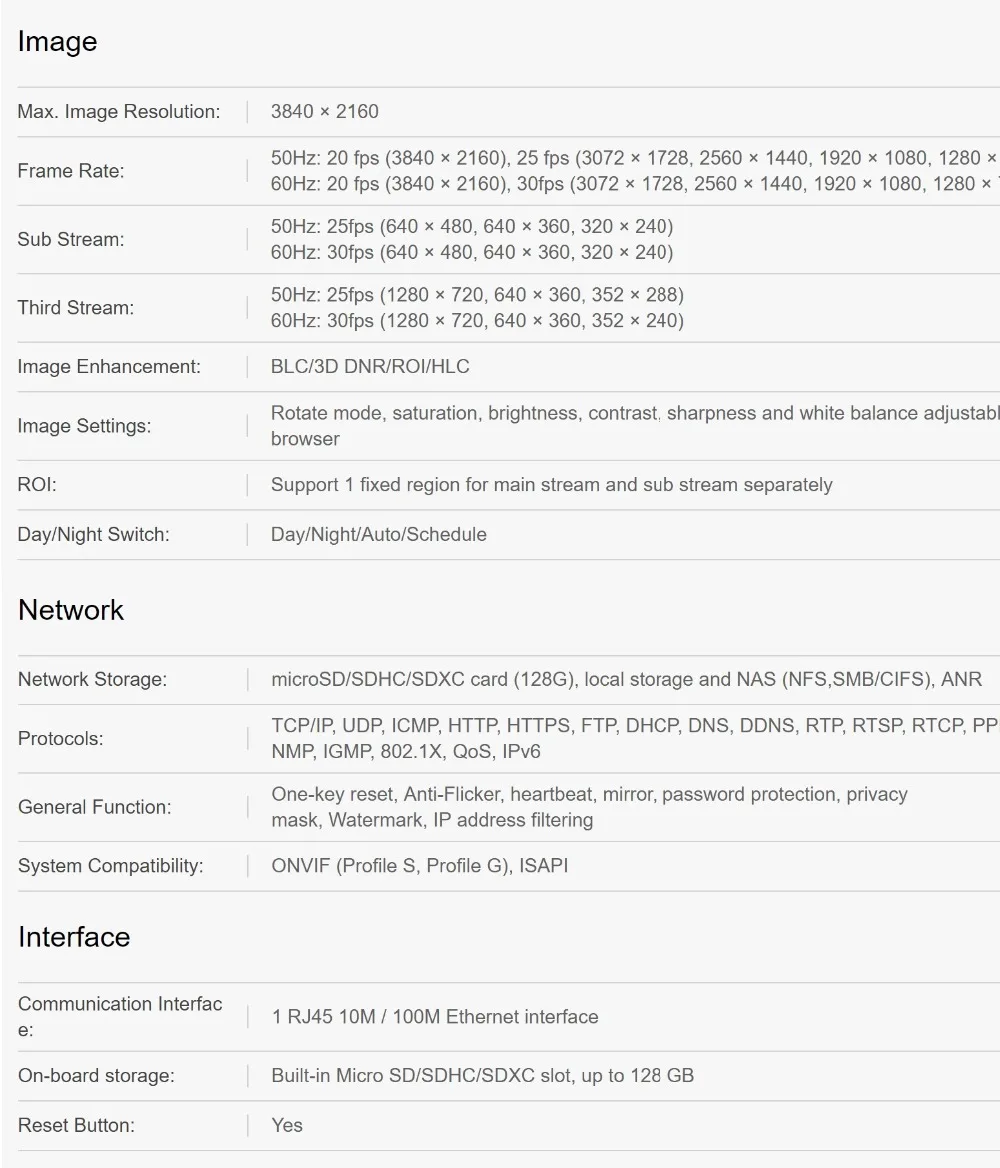1000x1168 pixels.
Task: Click the Third Stream 60Hz specification line
Action: [478, 320]
